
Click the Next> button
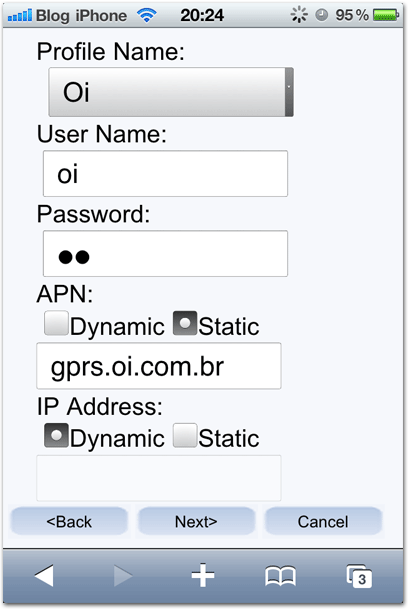[x=196, y=521]
